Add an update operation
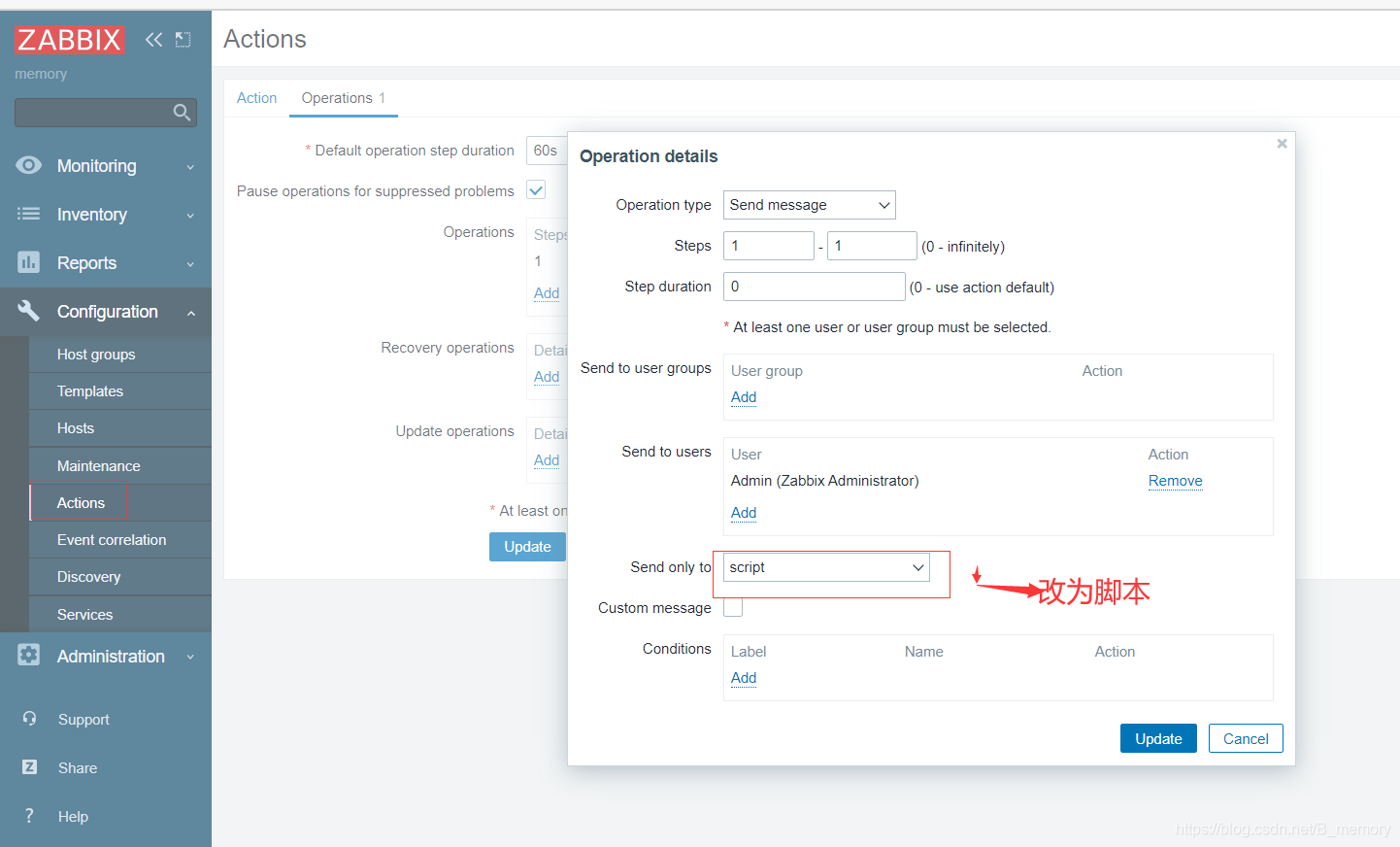 [547, 460]
